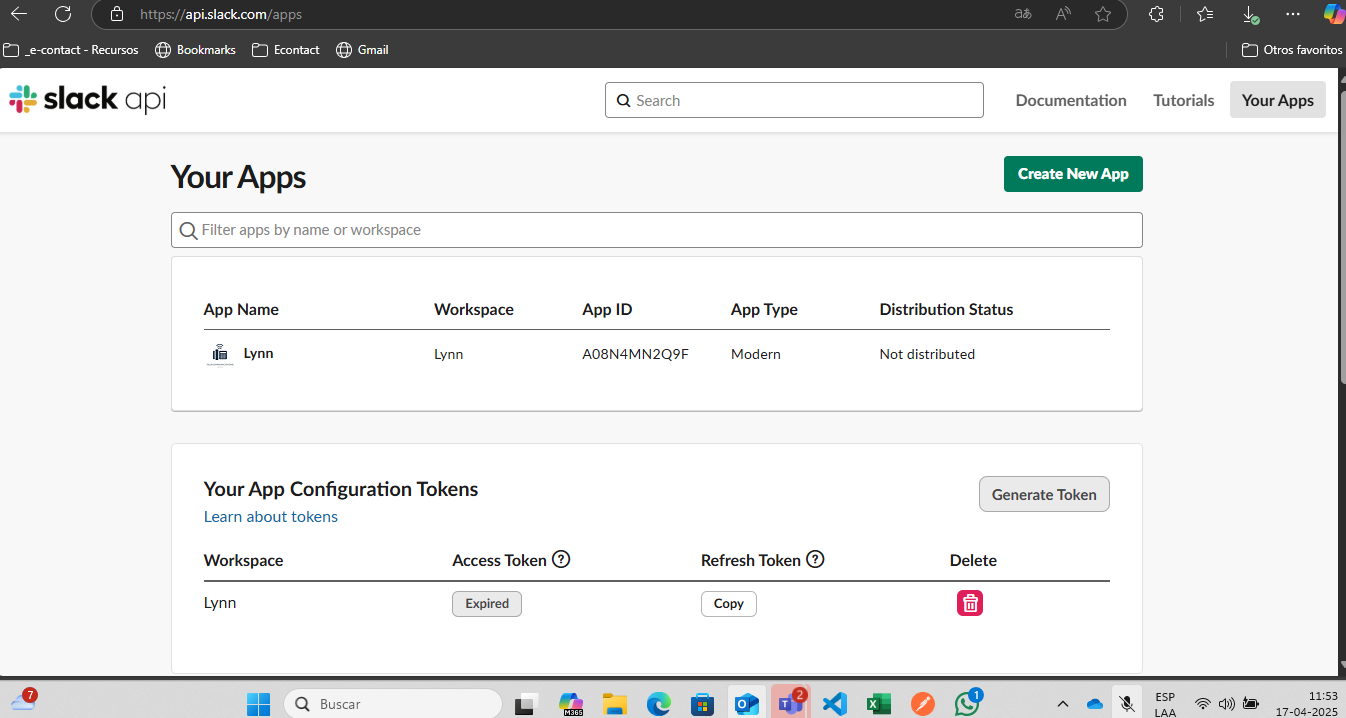Open the Bookmarks folder on favorites bar
The width and height of the screenshot is (1346, 718).
(195, 49)
